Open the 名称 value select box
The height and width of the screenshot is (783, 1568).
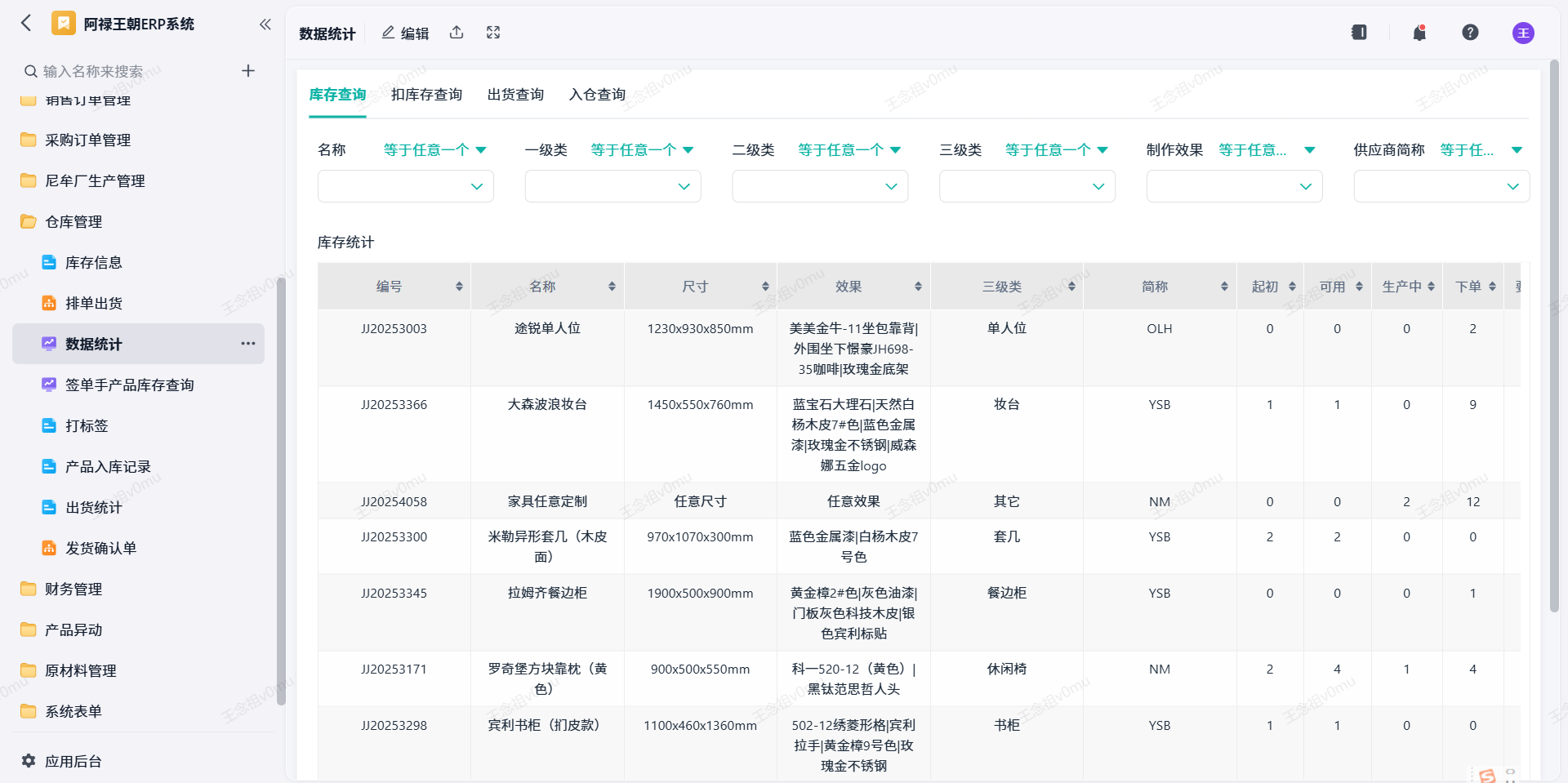(406, 186)
